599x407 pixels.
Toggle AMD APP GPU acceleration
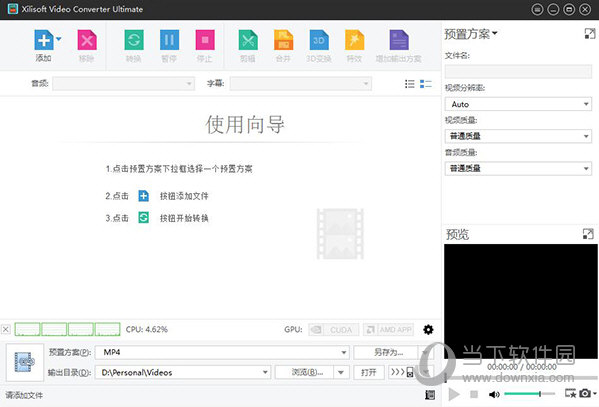(388, 329)
